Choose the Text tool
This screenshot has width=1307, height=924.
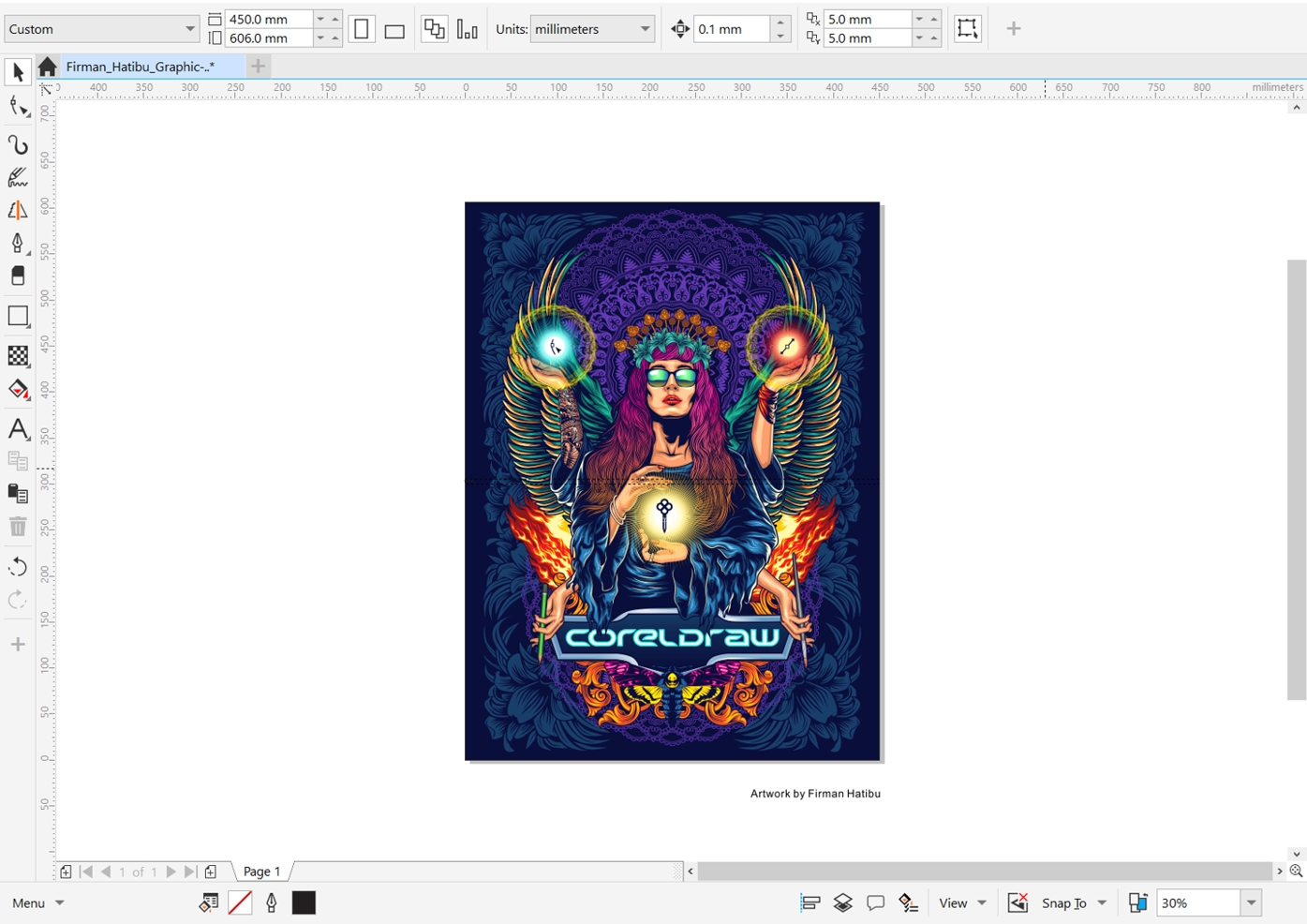pyautogui.click(x=18, y=429)
